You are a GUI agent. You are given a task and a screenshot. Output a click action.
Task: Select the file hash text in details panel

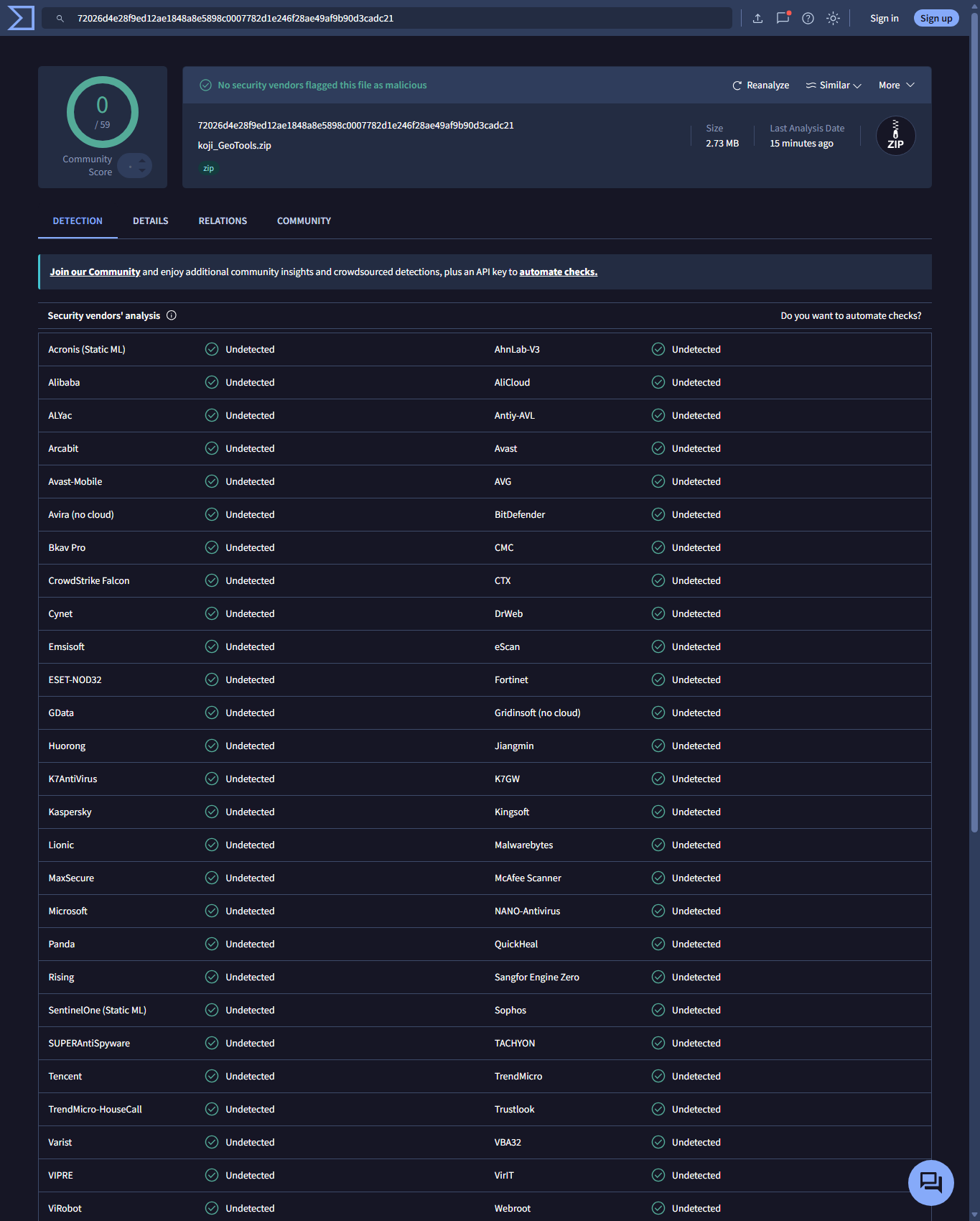point(355,126)
